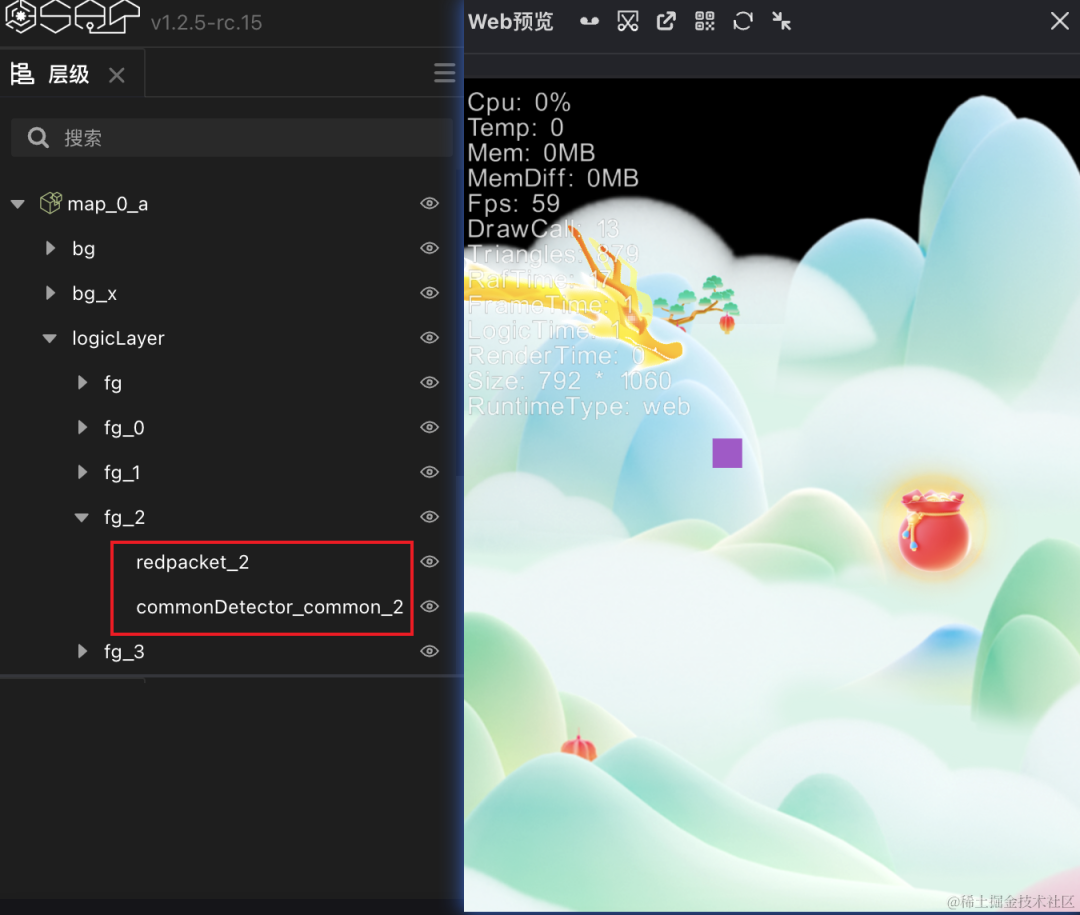Toggle visibility of map_0_a
The height and width of the screenshot is (915, 1080).
coord(430,203)
